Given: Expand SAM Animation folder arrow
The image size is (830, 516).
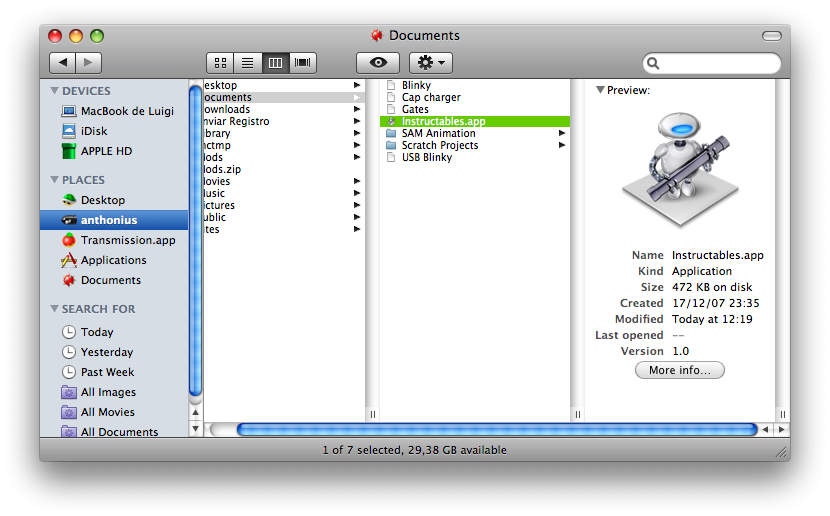Looking at the screenshot, I should click(562, 133).
